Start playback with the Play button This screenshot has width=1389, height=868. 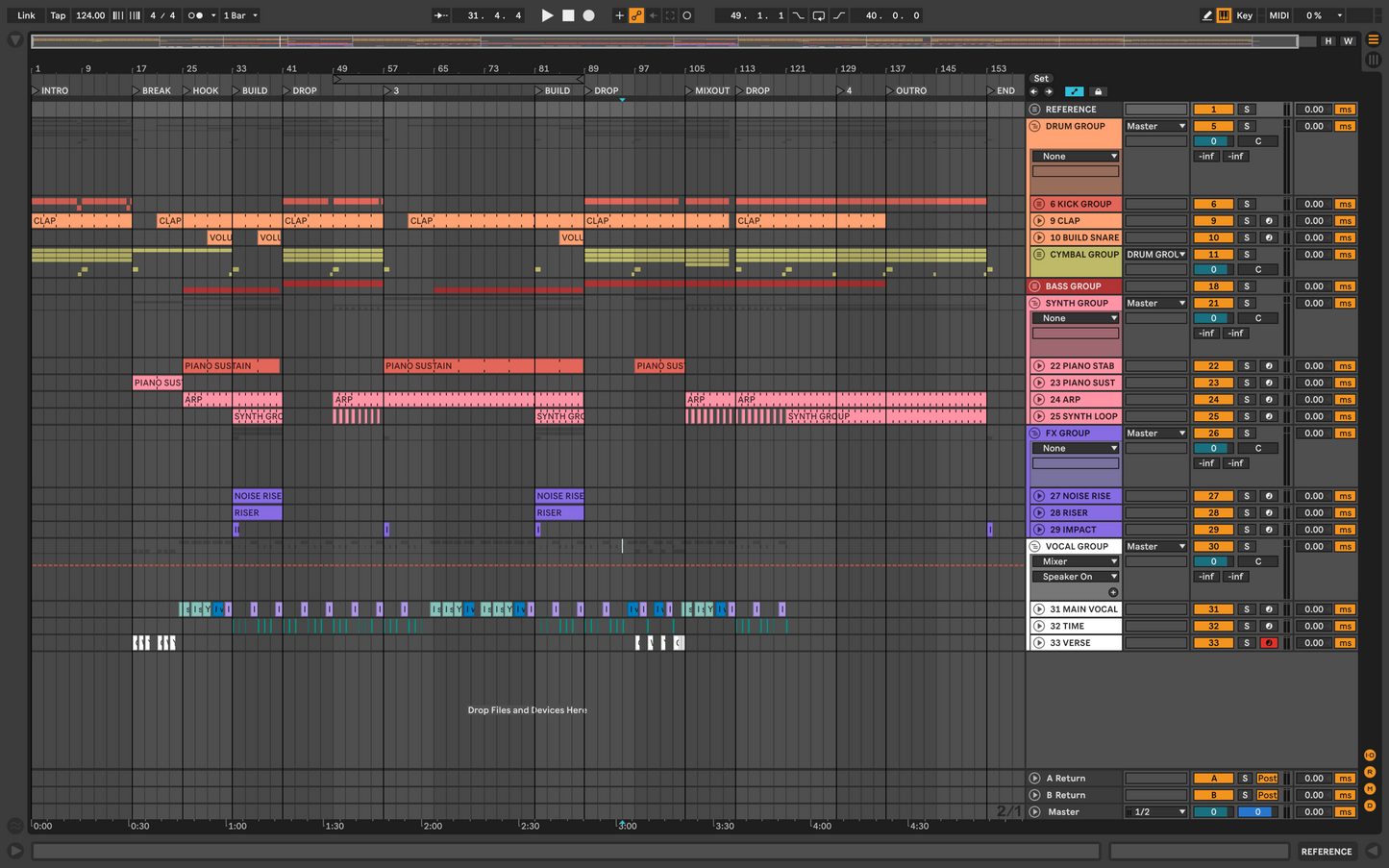click(547, 15)
